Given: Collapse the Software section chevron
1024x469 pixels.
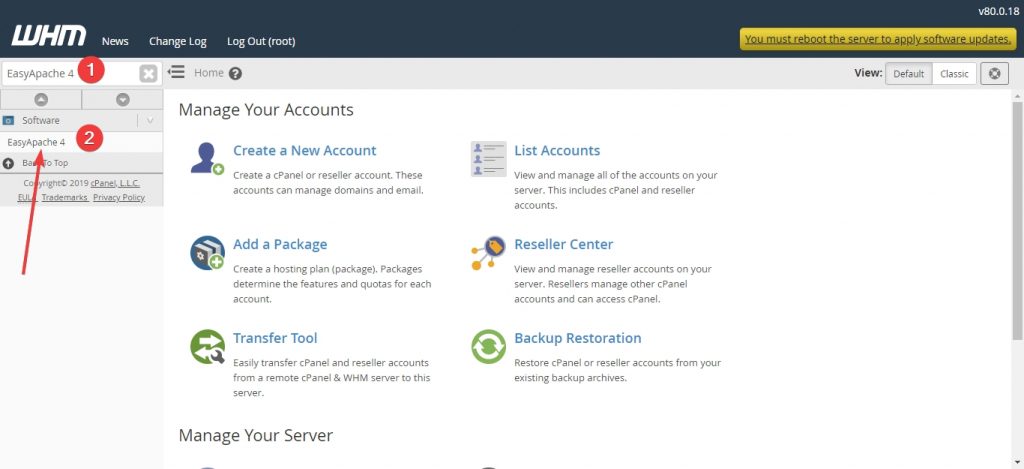Looking at the screenshot, I should [x=150, y=120].
